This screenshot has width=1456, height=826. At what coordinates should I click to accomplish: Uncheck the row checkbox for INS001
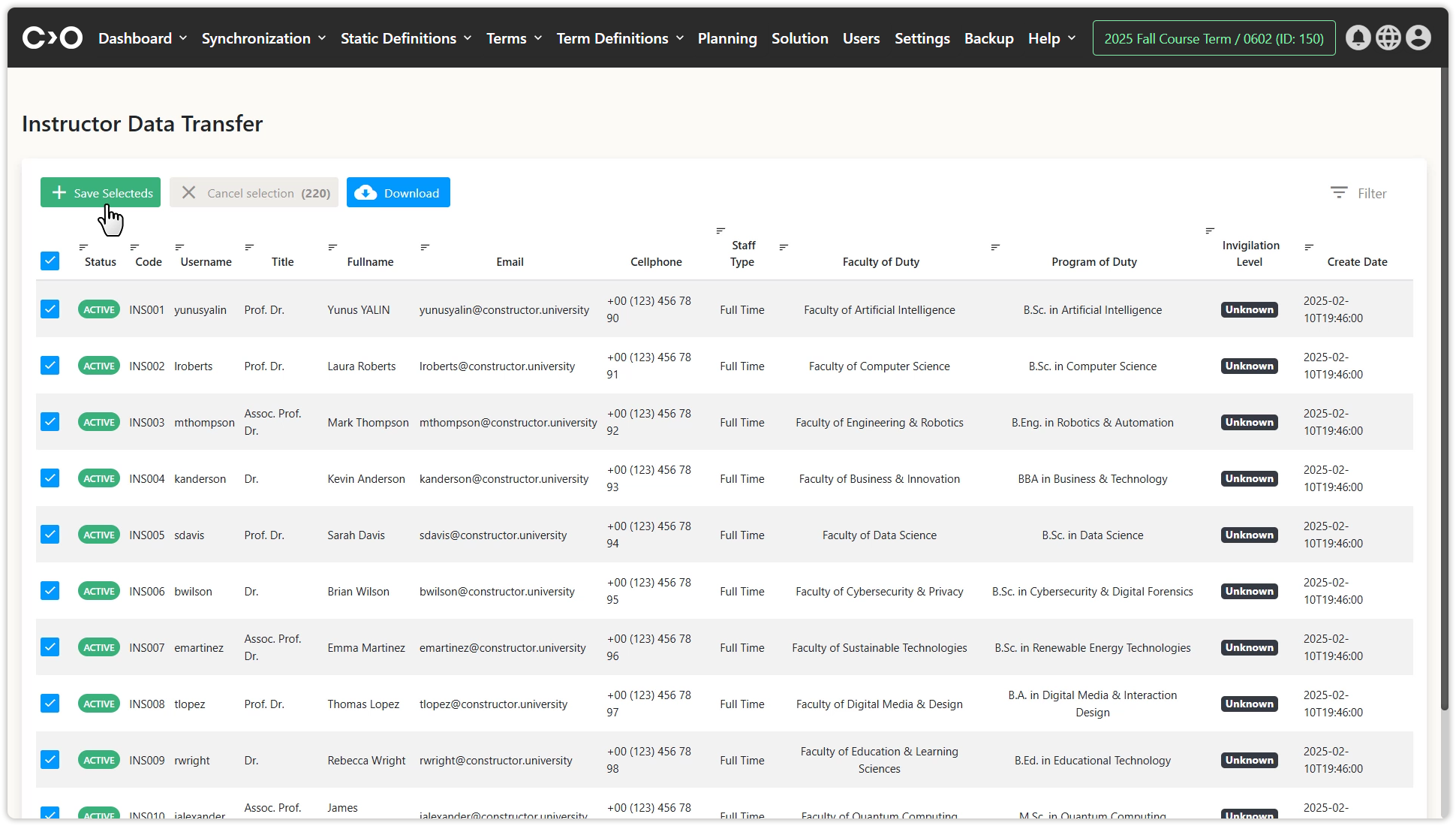(x=50, y=309)
